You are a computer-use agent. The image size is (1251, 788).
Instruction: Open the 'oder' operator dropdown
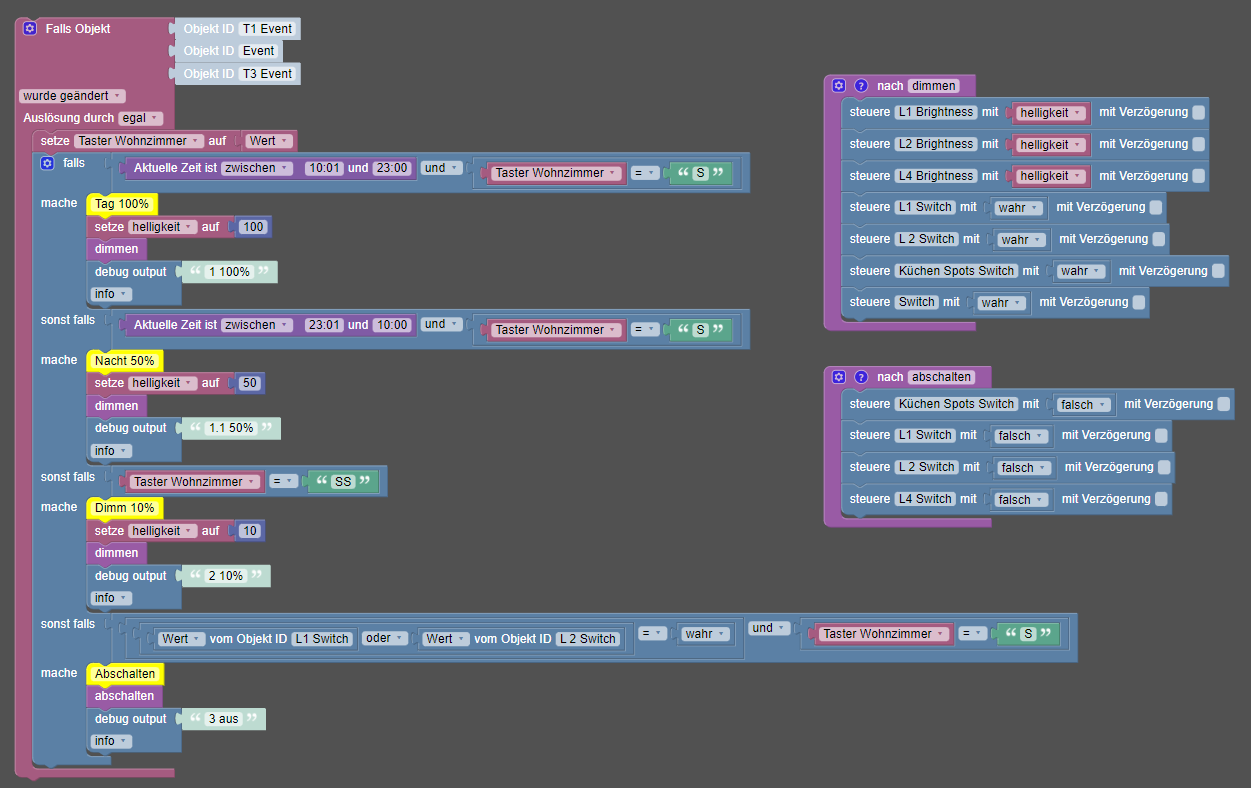coord(384,638)
